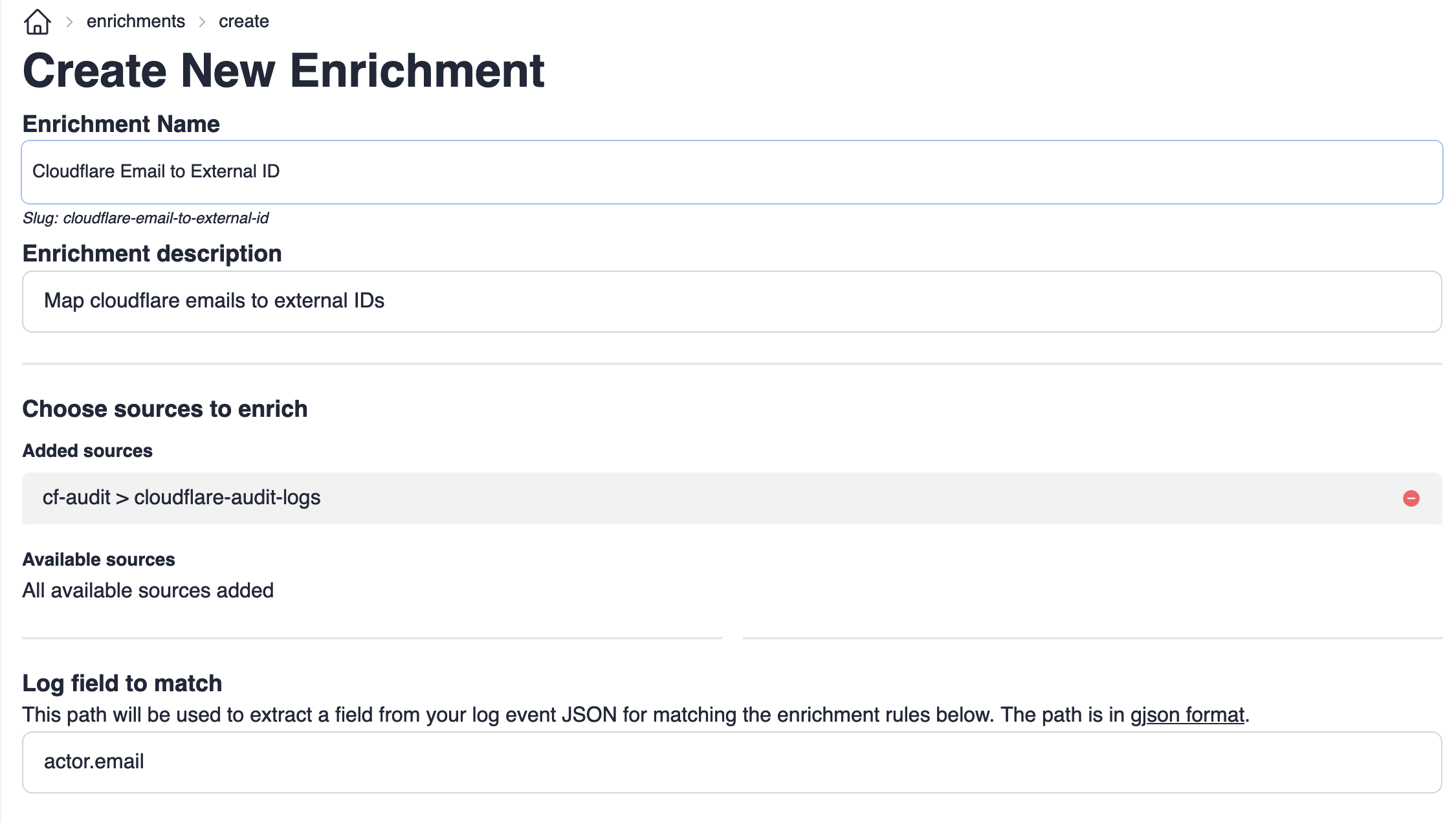The width and height of the screenshot is (1456, 822).
Task: Click the Available sources label
Action: [98, 559]
